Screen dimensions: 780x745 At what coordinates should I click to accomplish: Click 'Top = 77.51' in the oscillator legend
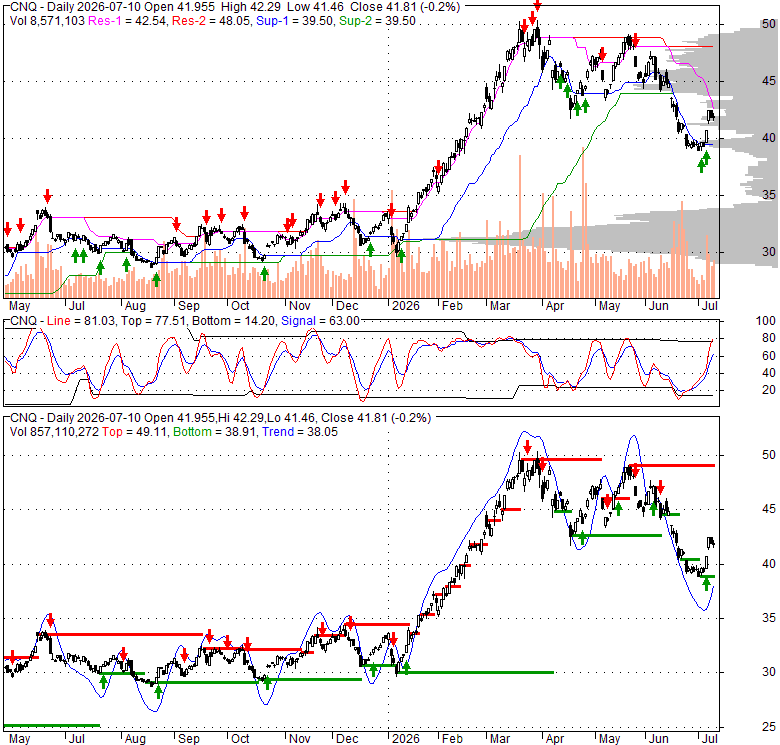pyautogui.click(x=154, y=321)
